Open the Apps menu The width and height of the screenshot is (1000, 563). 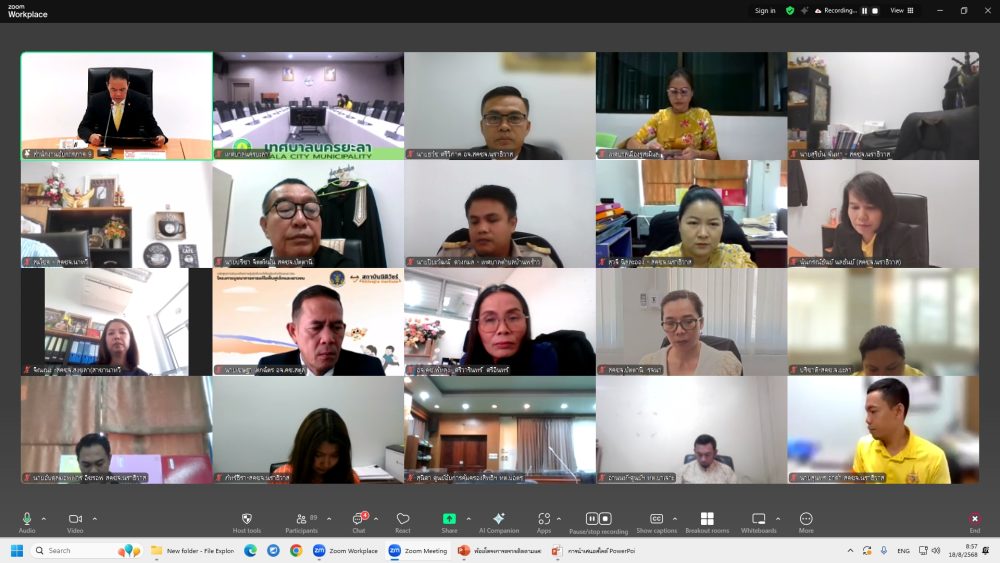tap(543, 519)
